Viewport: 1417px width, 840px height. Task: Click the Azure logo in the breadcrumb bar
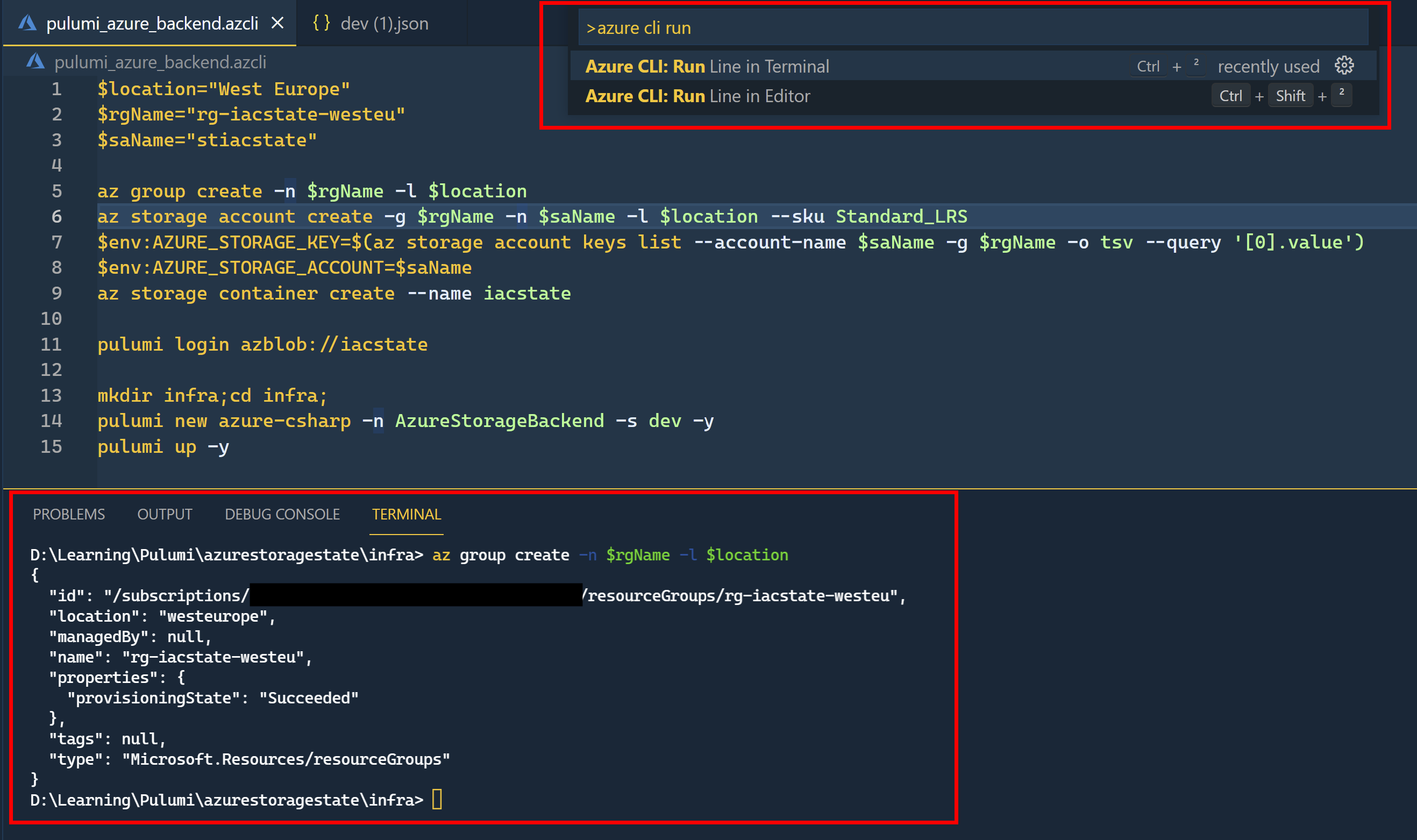[35, 61]
